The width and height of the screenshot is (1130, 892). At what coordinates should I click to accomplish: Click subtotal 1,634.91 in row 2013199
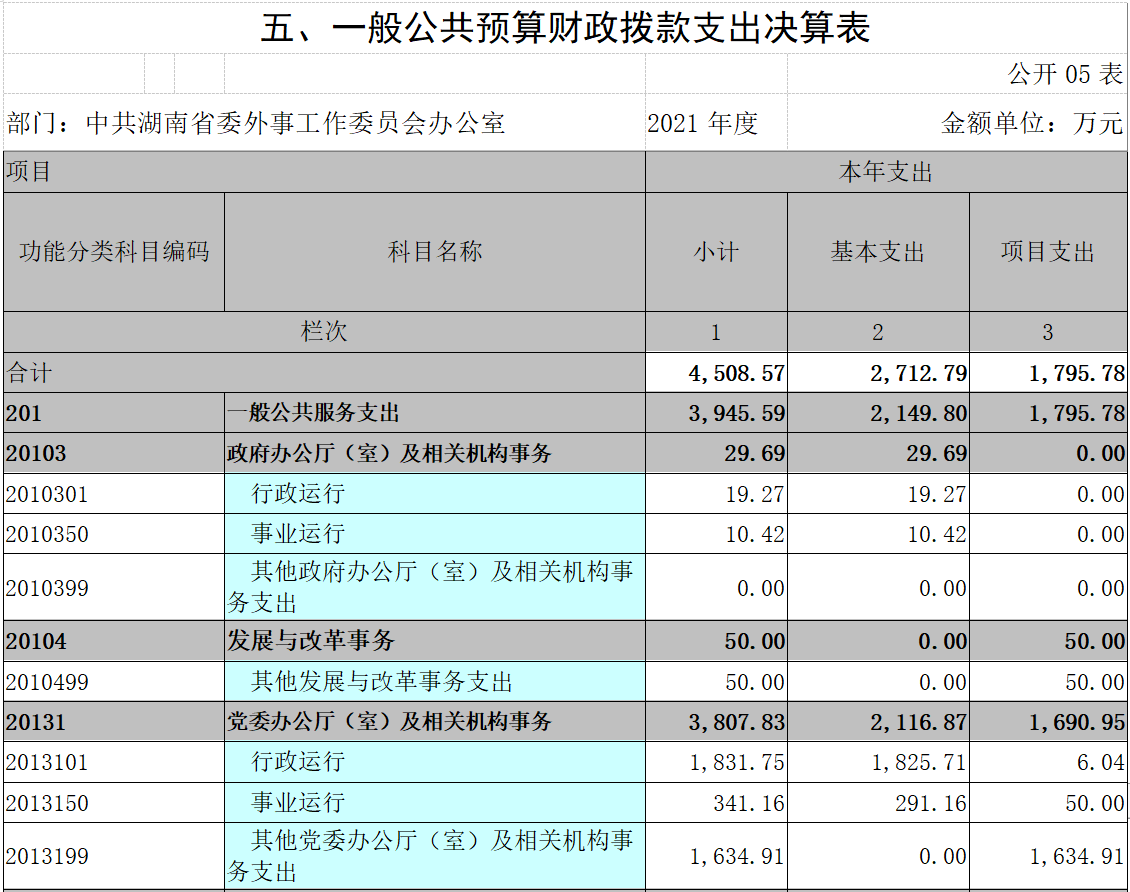pyautogui.click(x=716, y=856)
